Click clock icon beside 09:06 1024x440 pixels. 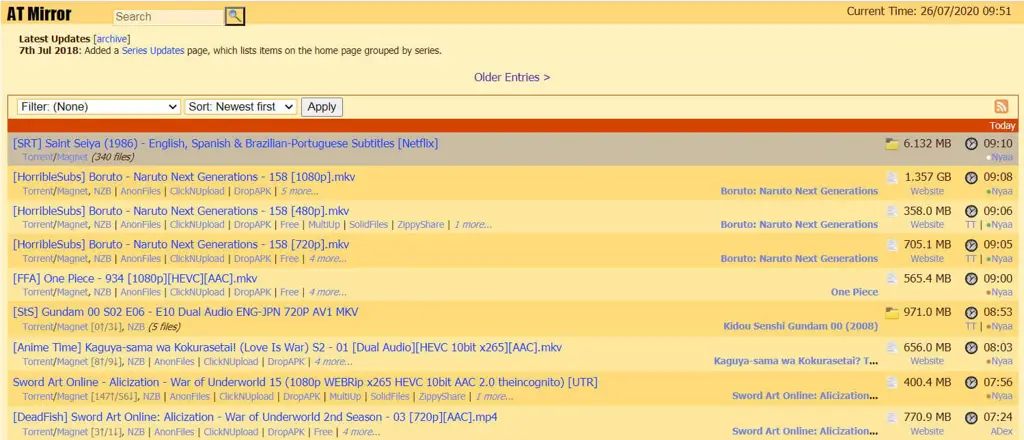pos(971,211)
